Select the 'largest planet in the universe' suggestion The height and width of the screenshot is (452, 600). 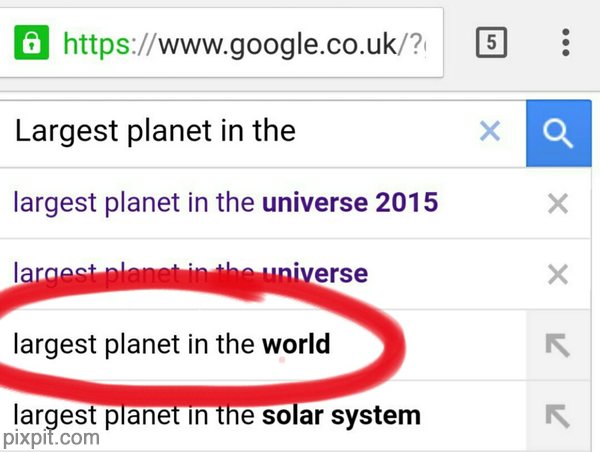(190, 272)
